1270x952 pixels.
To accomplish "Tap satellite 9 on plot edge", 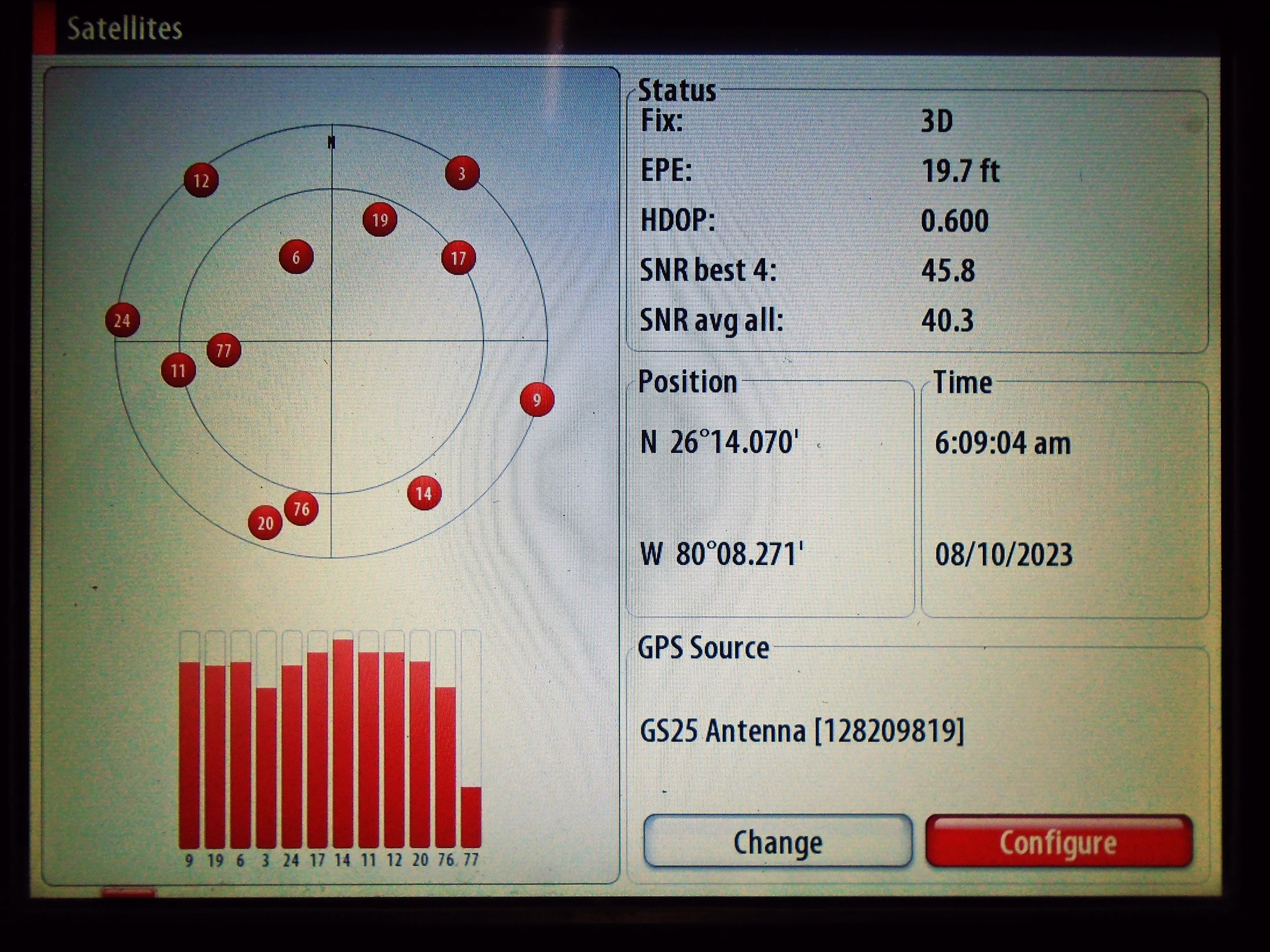I will (x=537, y=399).
